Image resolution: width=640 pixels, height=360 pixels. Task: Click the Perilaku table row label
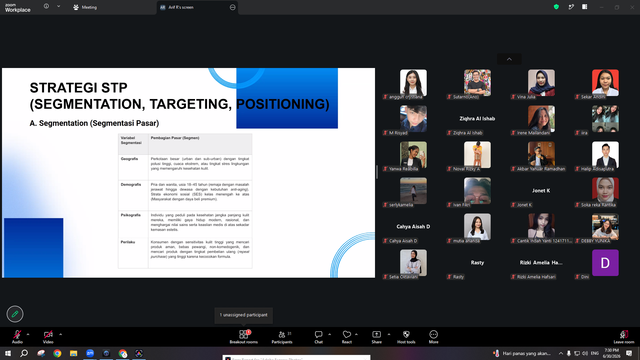click(x=128, y=242)
